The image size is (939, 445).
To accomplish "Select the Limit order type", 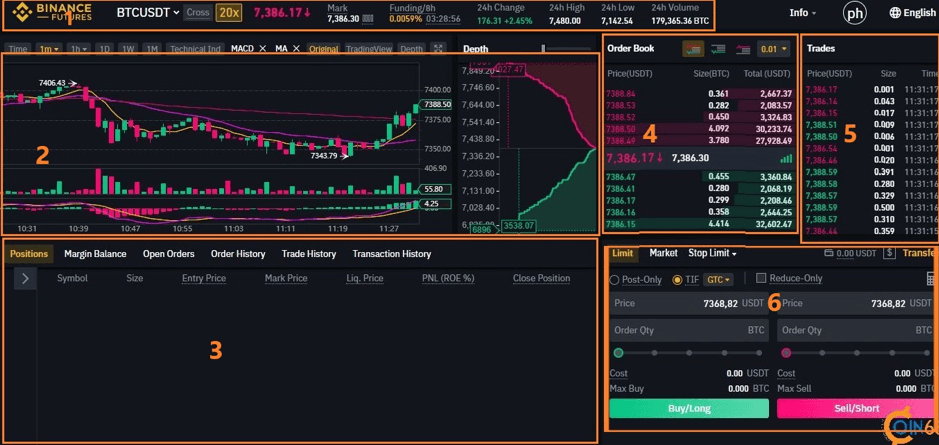I will 622,253.
